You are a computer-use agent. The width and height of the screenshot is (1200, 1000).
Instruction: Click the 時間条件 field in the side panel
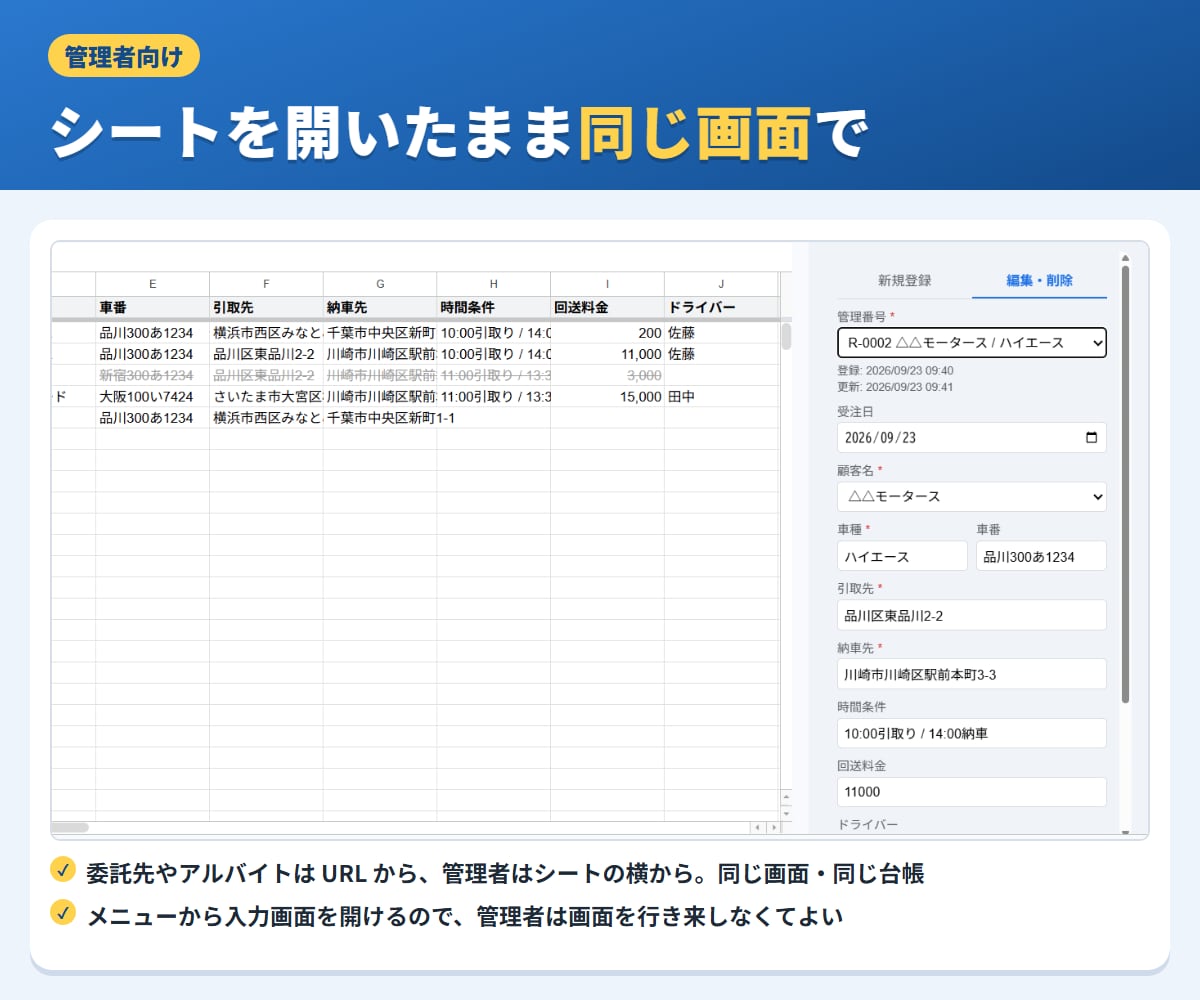(x=972, y=733)
